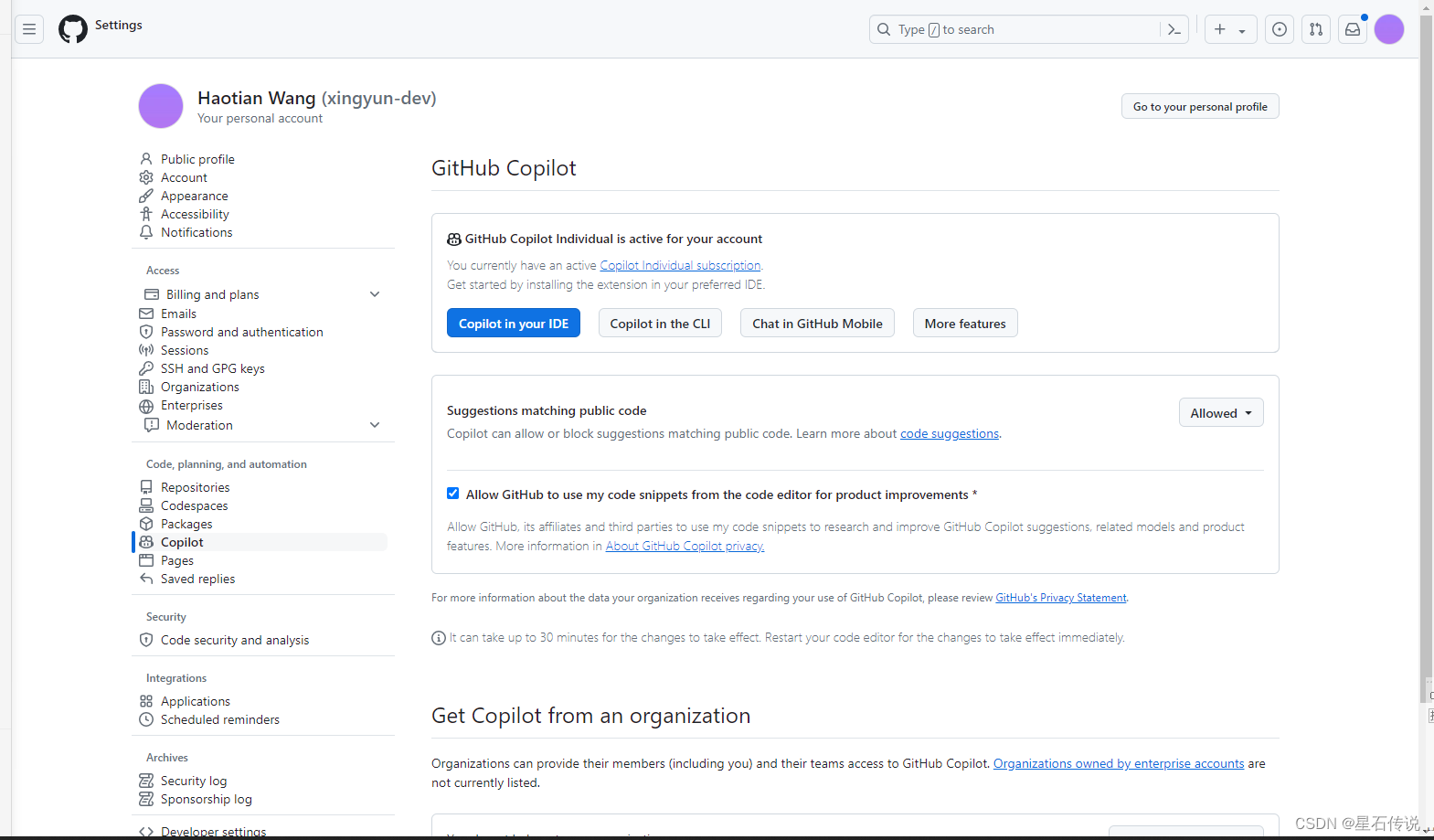Click the Password shield lock icon
The height and width of the screenshot is (840, 1434).
click(x=146, y=332)
